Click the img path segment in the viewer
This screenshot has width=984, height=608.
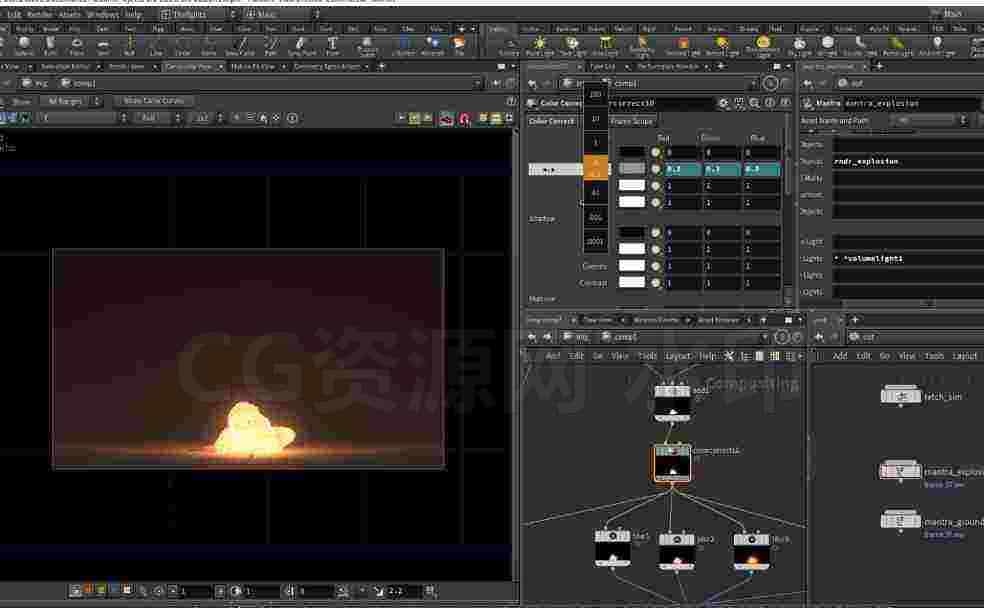click(35, 83)
